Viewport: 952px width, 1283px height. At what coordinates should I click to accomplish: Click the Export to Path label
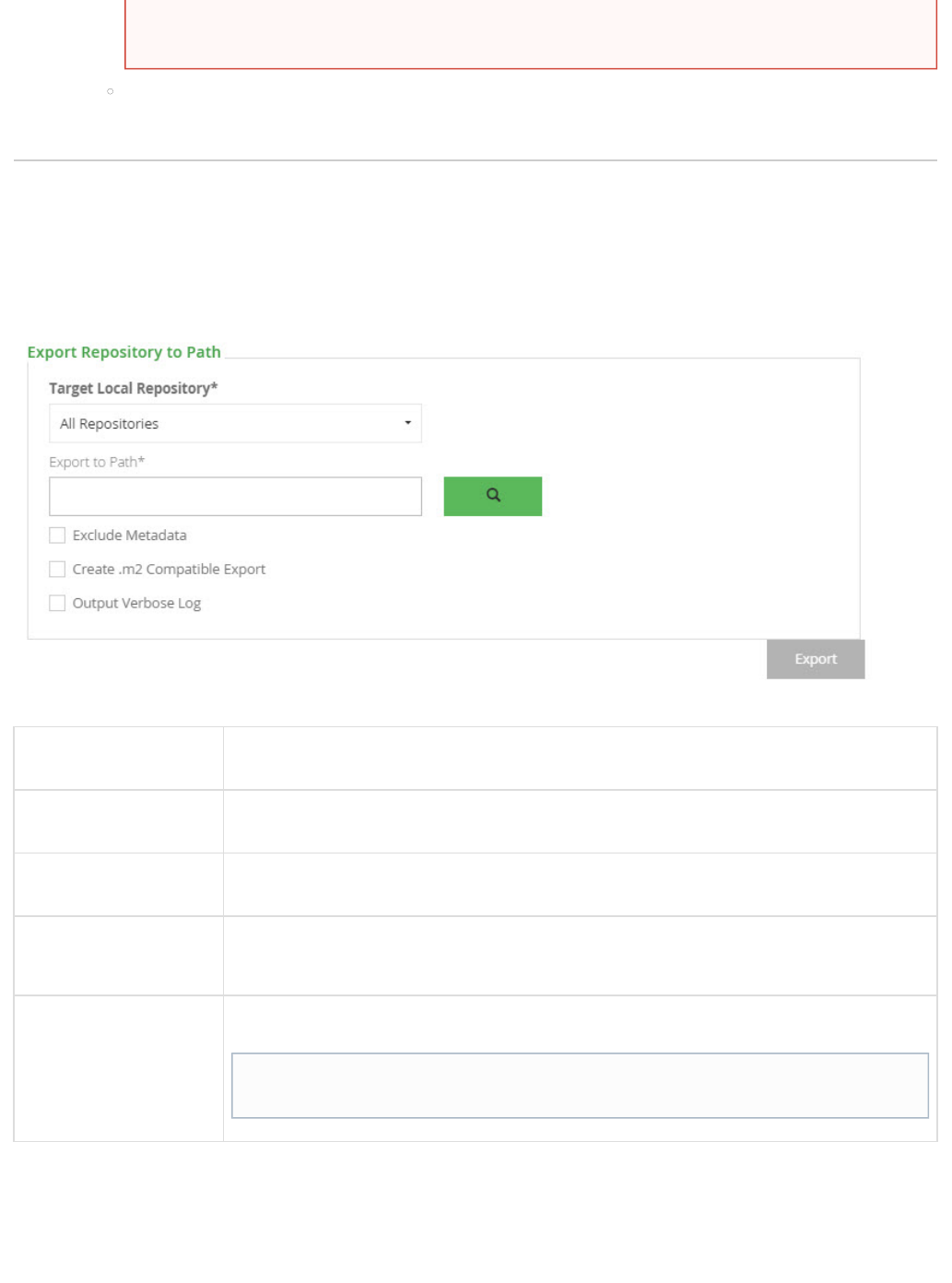click(x=97, y=462)
